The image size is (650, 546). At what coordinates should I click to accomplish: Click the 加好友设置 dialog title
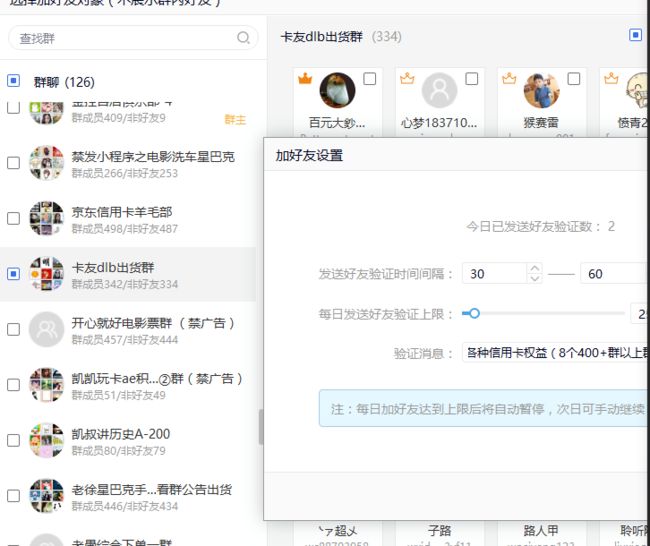pos(309,155)
